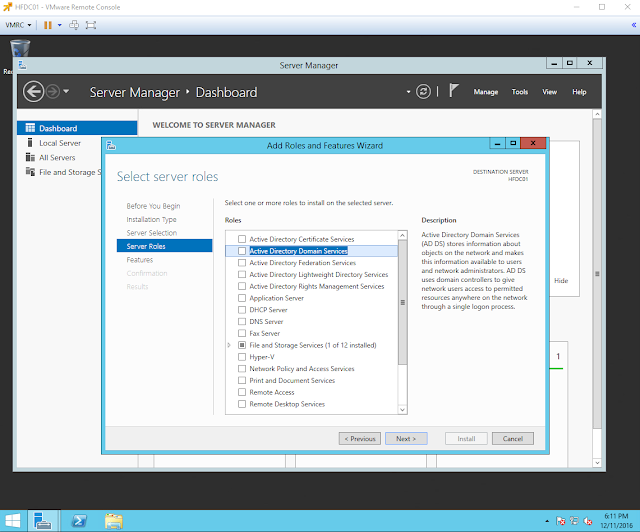Check Active Directory Domain Services
This screenshot has height=532, width=640.
(242, 251)
